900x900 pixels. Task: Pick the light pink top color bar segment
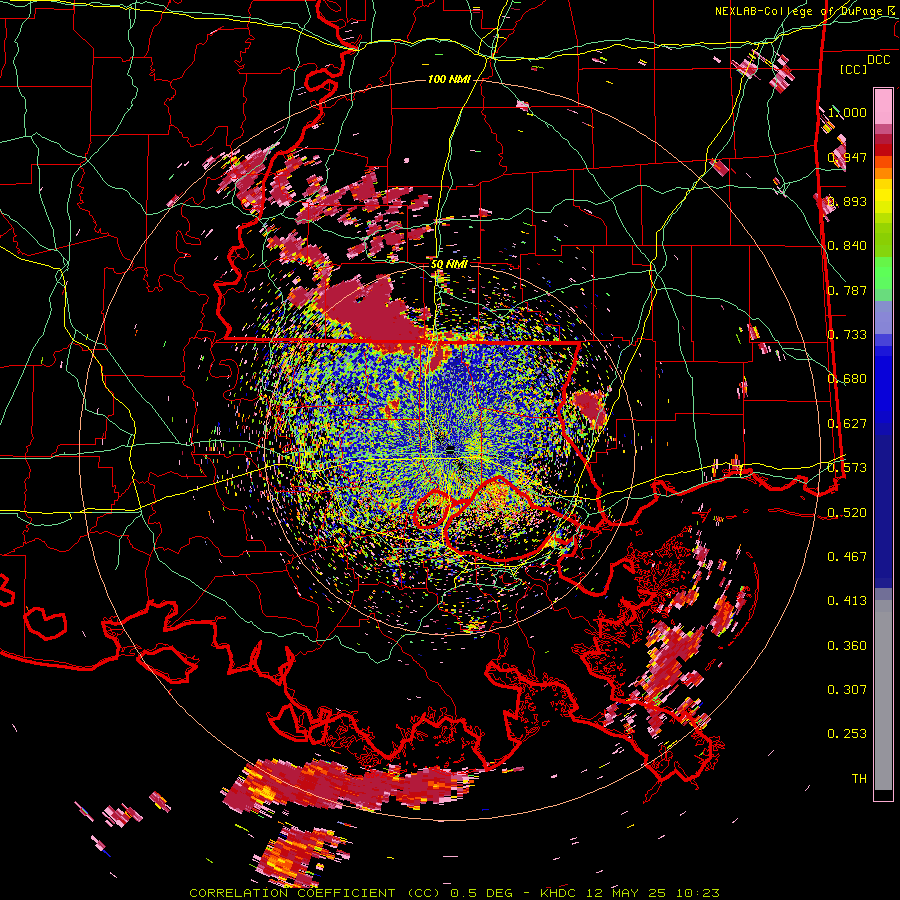click(883, 106)
